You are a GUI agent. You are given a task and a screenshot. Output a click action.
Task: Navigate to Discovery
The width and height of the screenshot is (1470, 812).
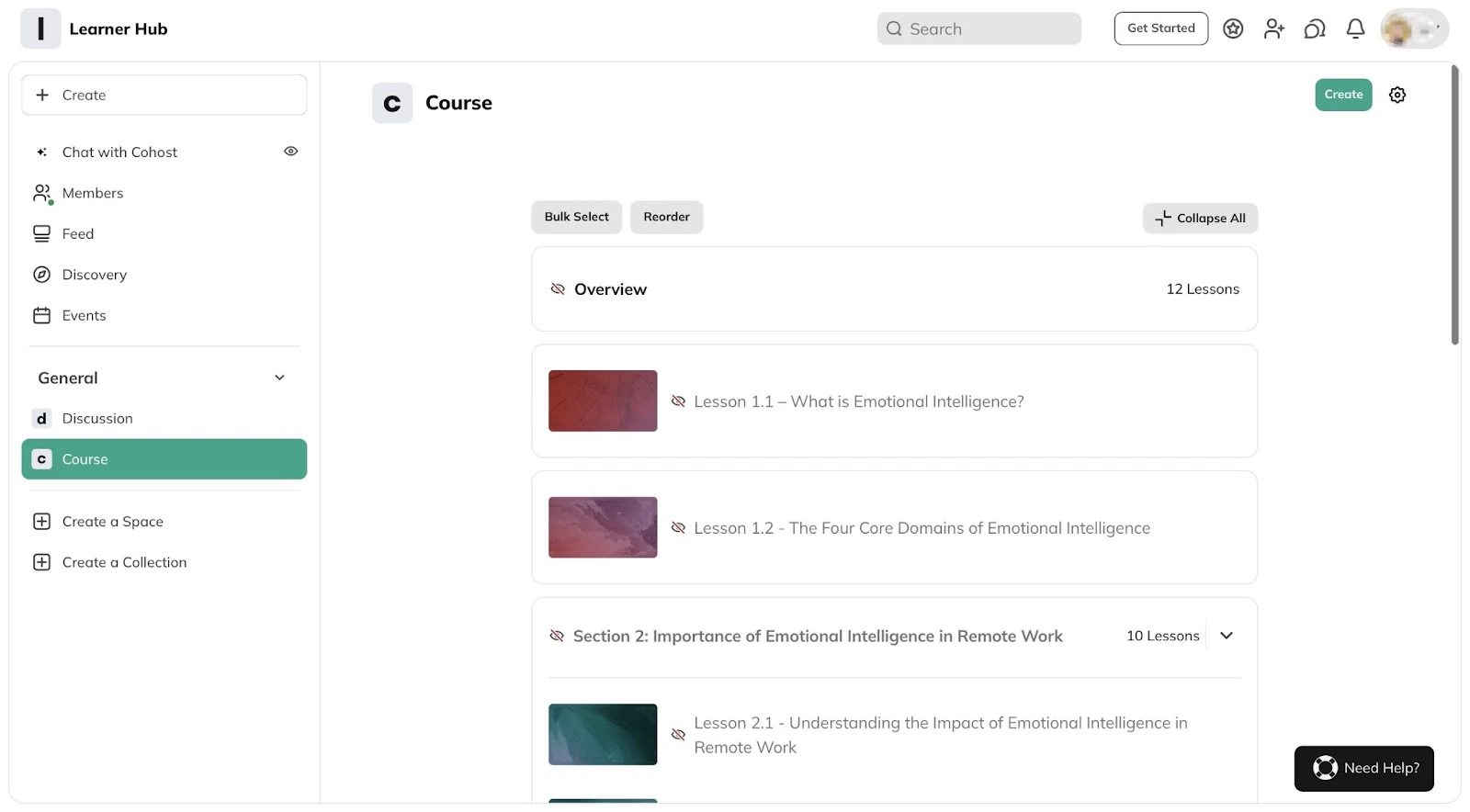[x=164, y=274]
